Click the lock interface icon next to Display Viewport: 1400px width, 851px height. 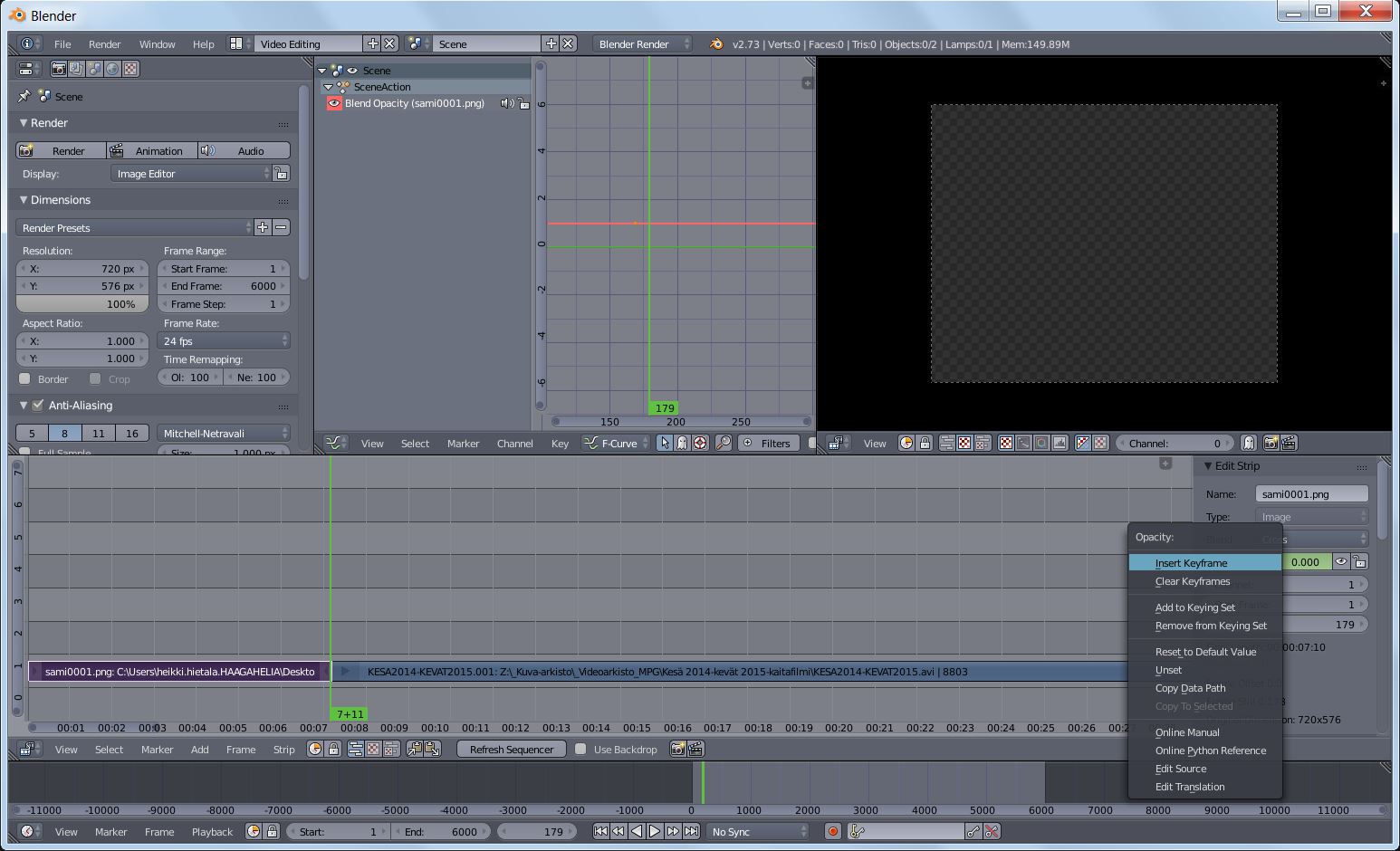coord(282,173)
